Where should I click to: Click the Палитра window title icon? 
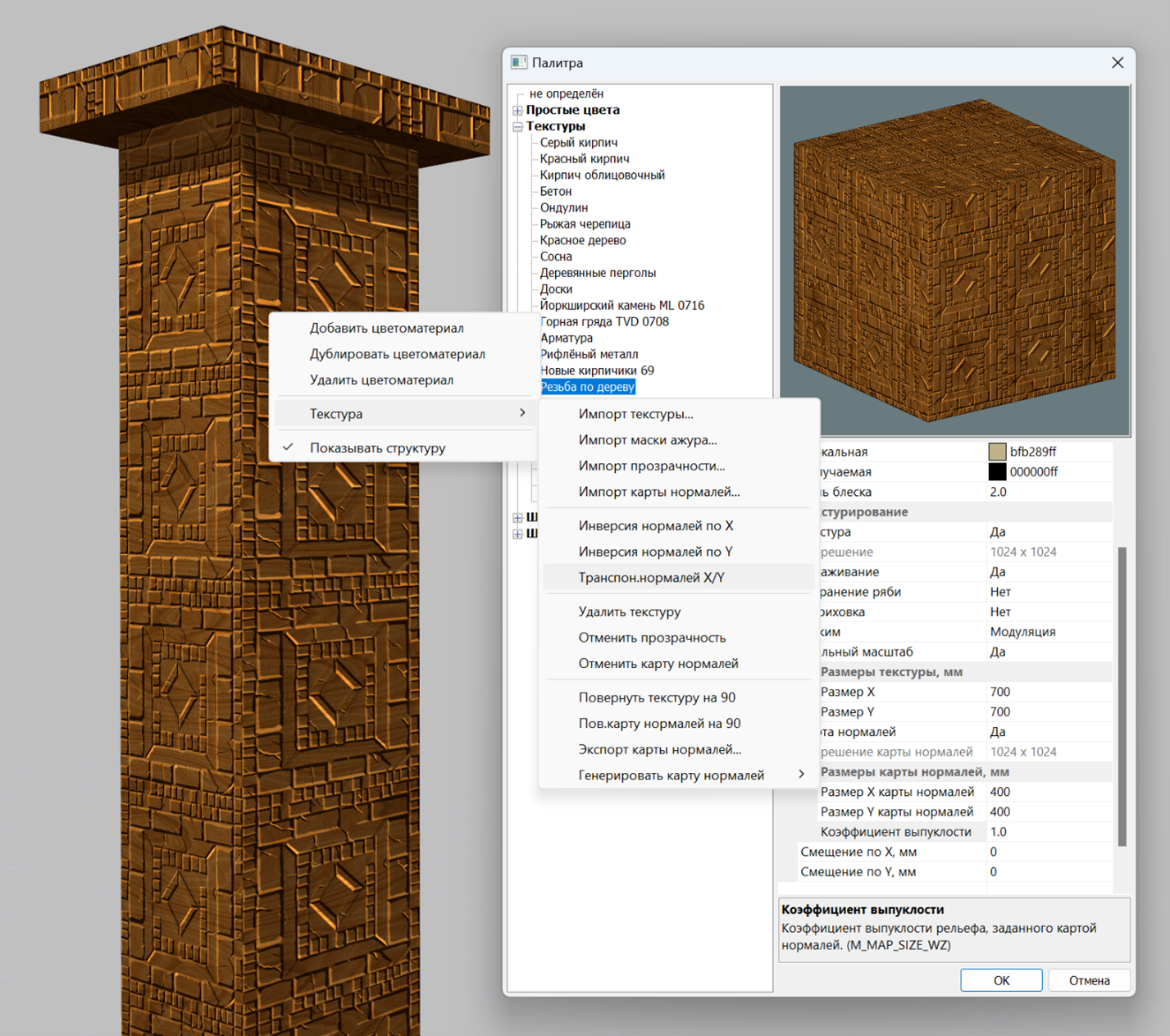(x=519, y=63)
